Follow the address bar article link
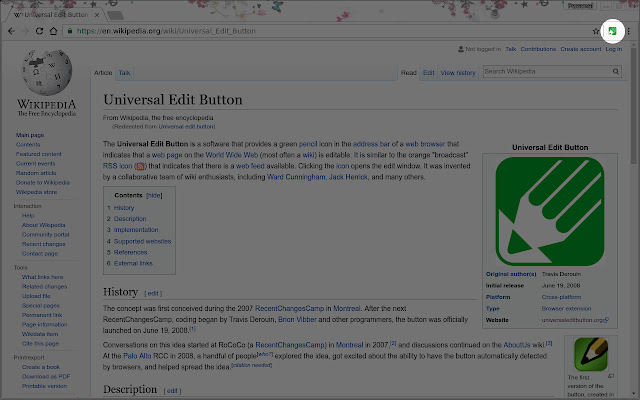Viewport: 640px width, 400px height. point(371,144)
